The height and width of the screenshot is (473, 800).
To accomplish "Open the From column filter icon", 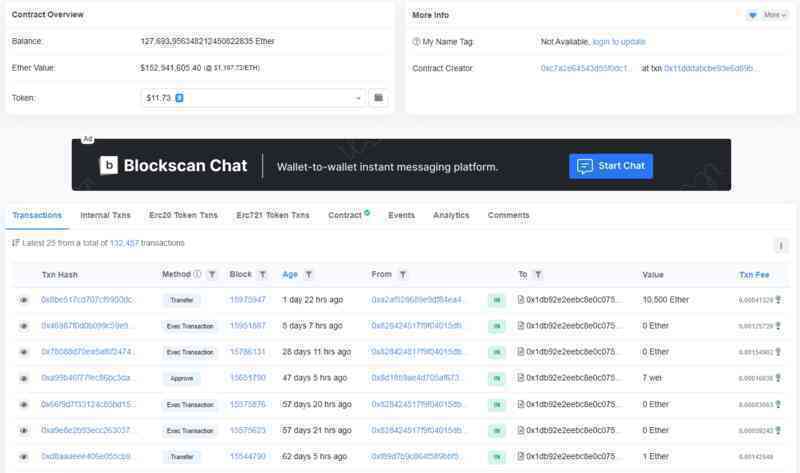I will click(x=403, y=275).
